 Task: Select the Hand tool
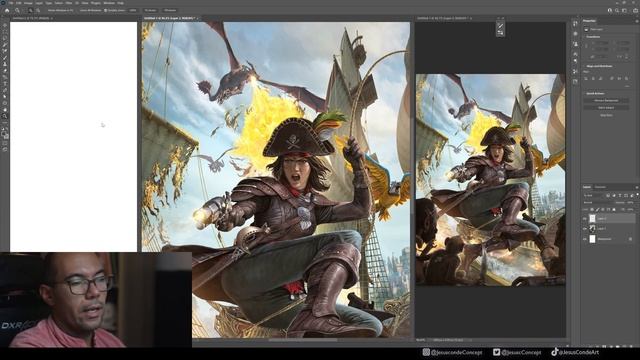pos(5,110)
